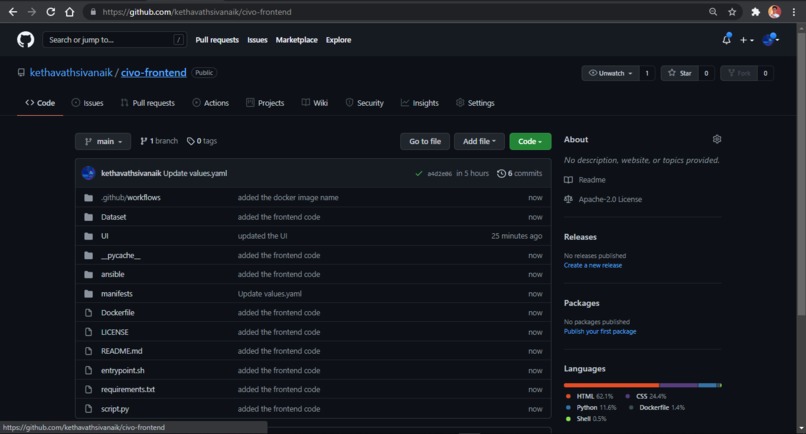Screen dimensions: 806x434
Task: Click folder icon of .github/workflows row
Action: pyautogui.click(x=88, y=197)
